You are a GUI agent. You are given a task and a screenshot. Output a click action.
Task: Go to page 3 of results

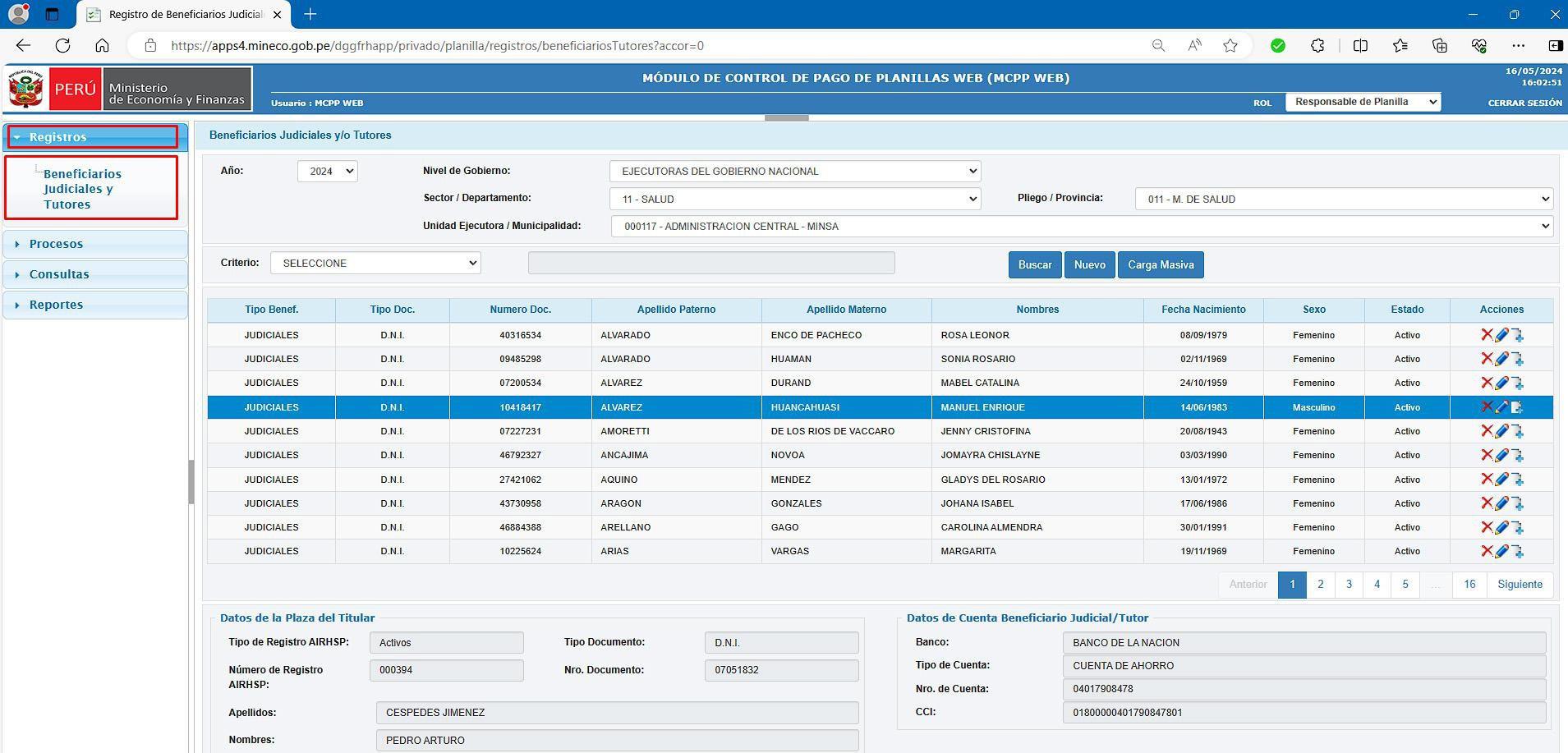coord(1348,585)
